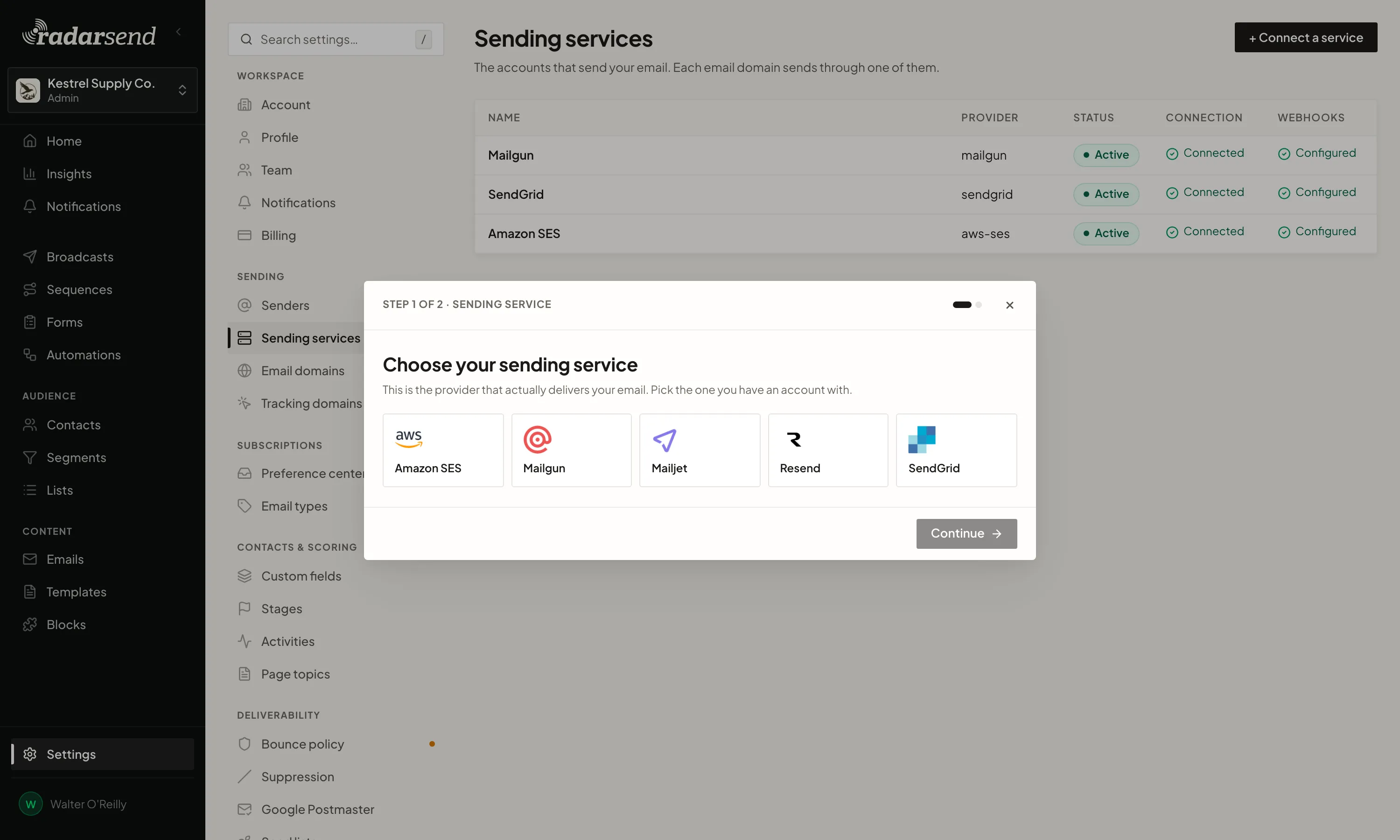Viewport: 1400px width, 840px height.
Task: Click the Connect a service button
Action: (x=1305, y=37)
